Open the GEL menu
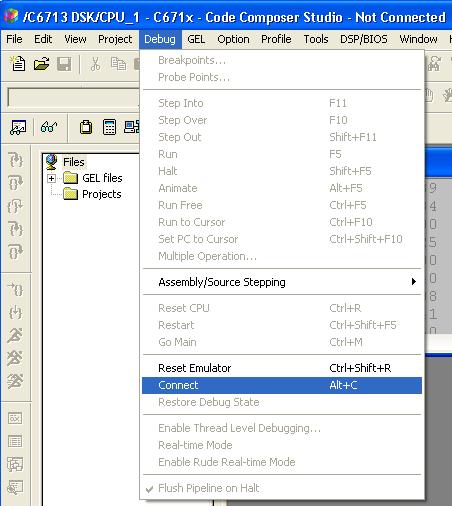This screenshot has height=506, width=452. [x=196, y=39]
